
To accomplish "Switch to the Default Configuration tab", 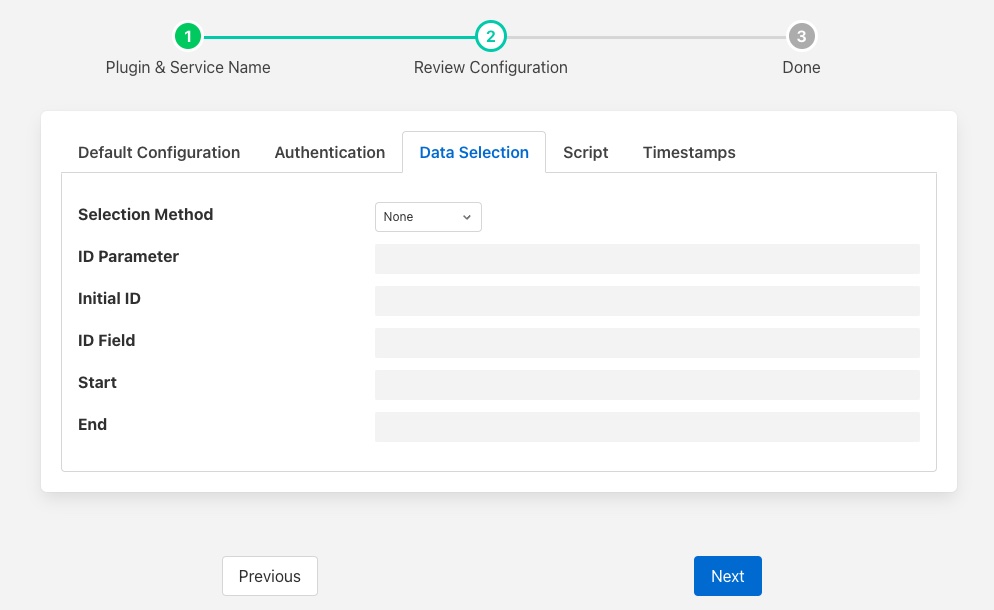I will pyautogui.click(x=159, y=153).
